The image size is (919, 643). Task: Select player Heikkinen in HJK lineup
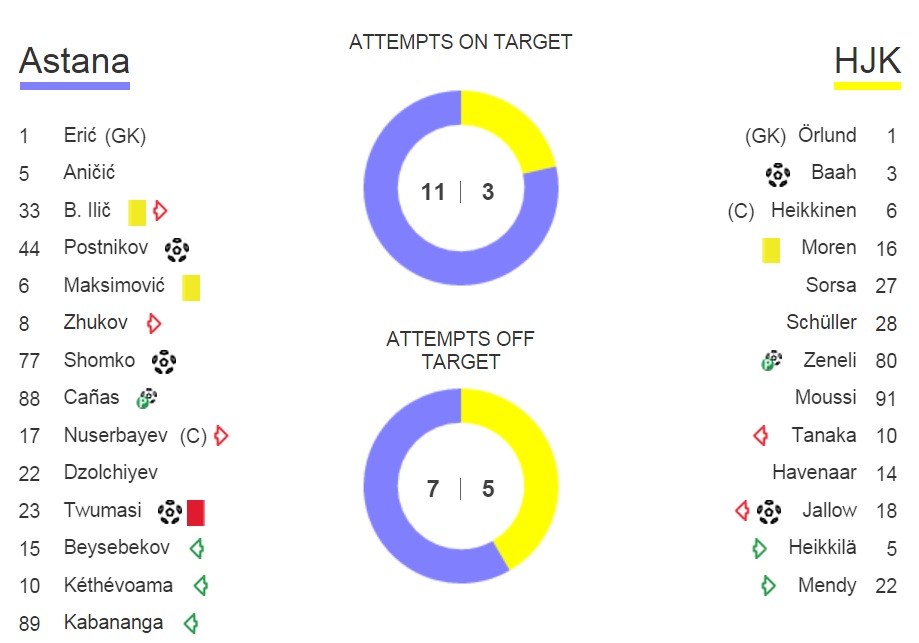pos(814,210)
